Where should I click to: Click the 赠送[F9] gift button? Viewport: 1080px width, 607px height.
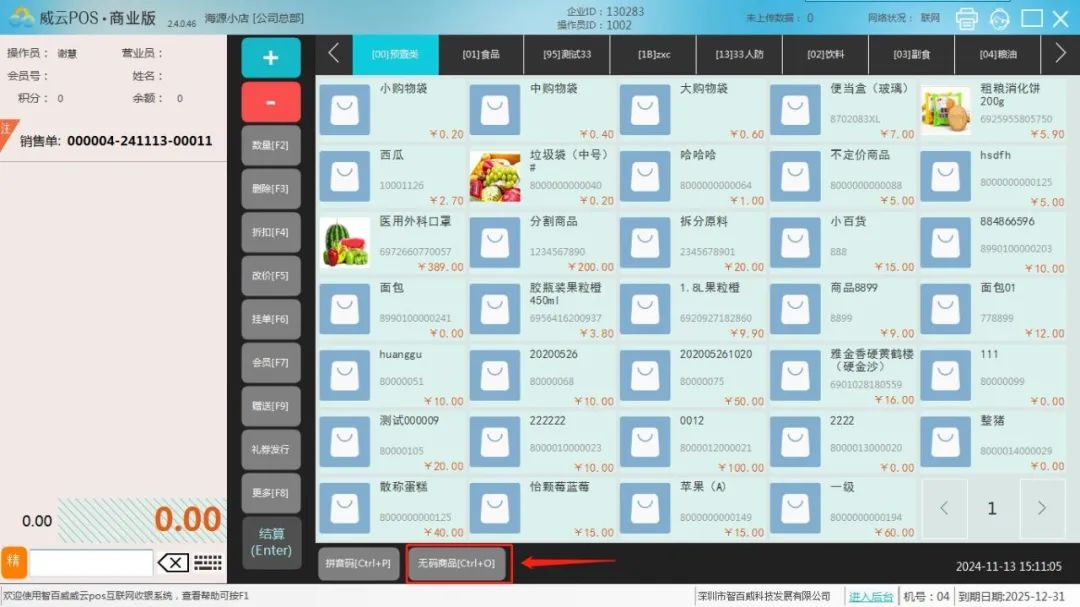pos(271,406)
